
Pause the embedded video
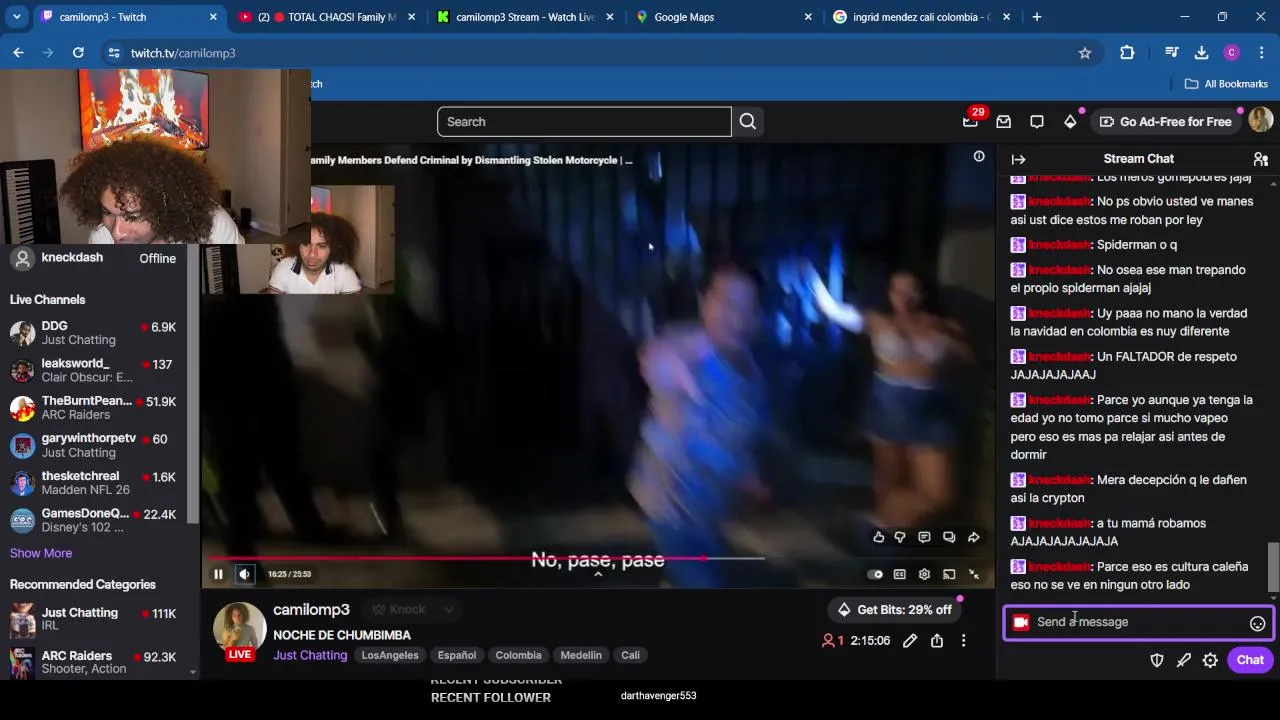(x=218, y=574)
